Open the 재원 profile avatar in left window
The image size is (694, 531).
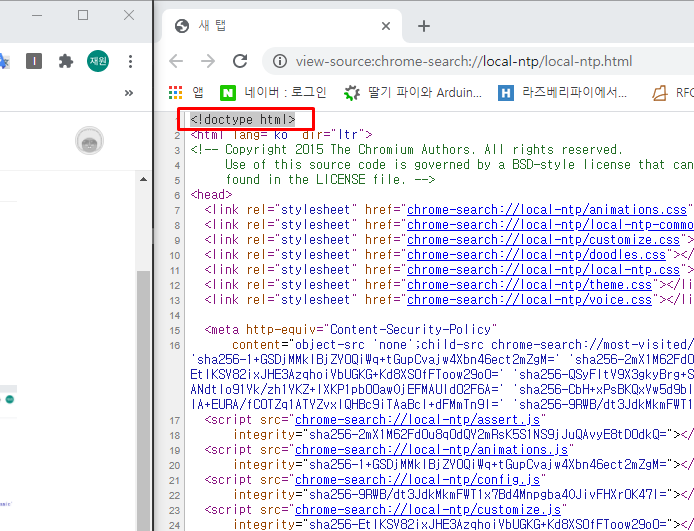(98, 61)
